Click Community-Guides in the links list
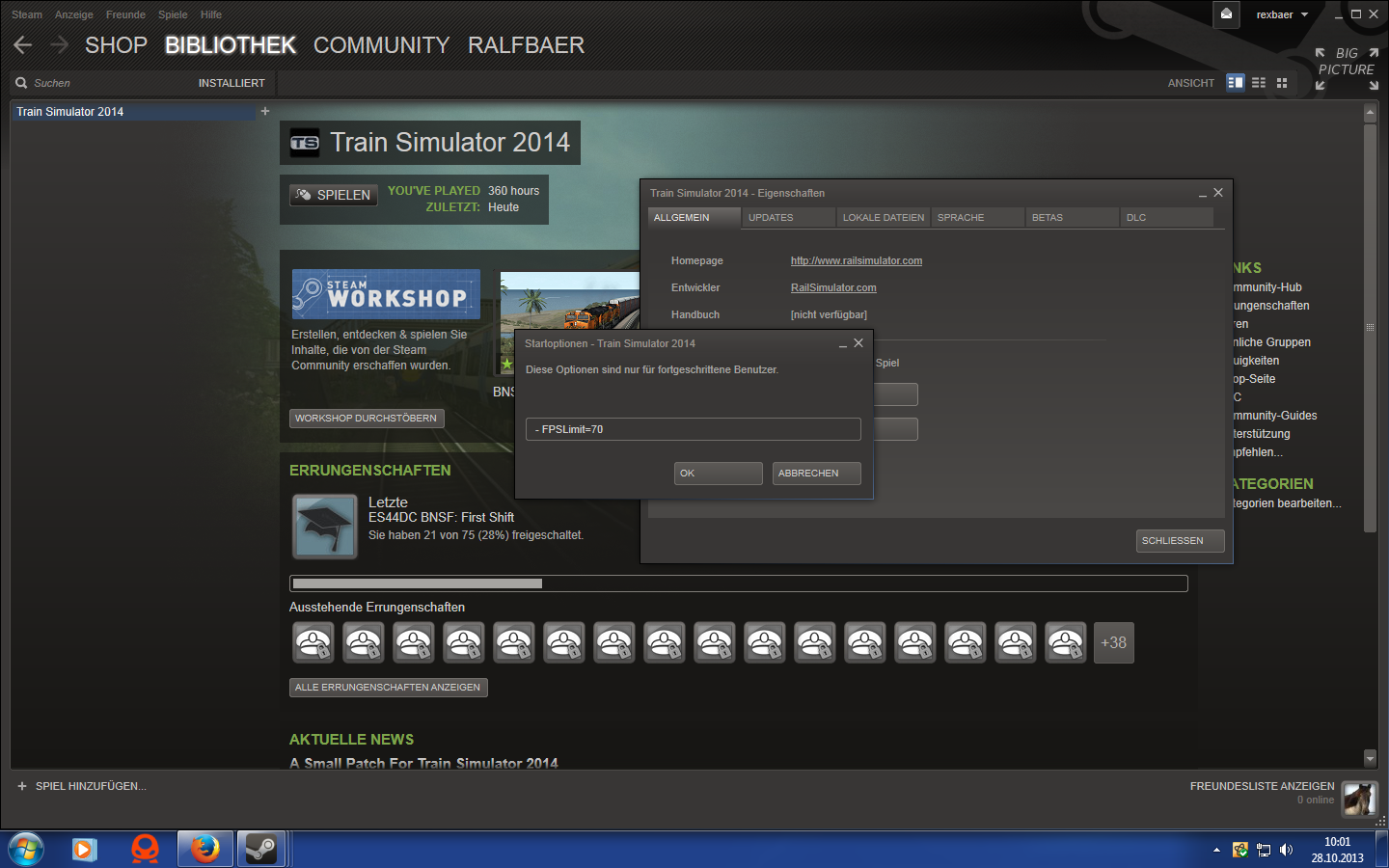 [x=1275, y=416]
